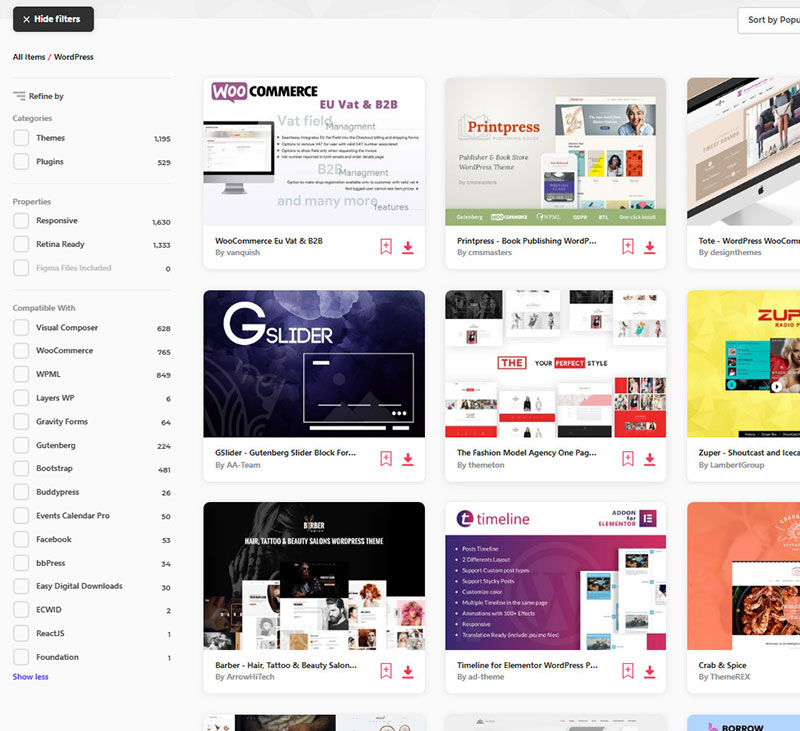
Task: Open WooCommerce EU Vat preview thumbnail
Action: pyautogui.click(x=314, y=152)
